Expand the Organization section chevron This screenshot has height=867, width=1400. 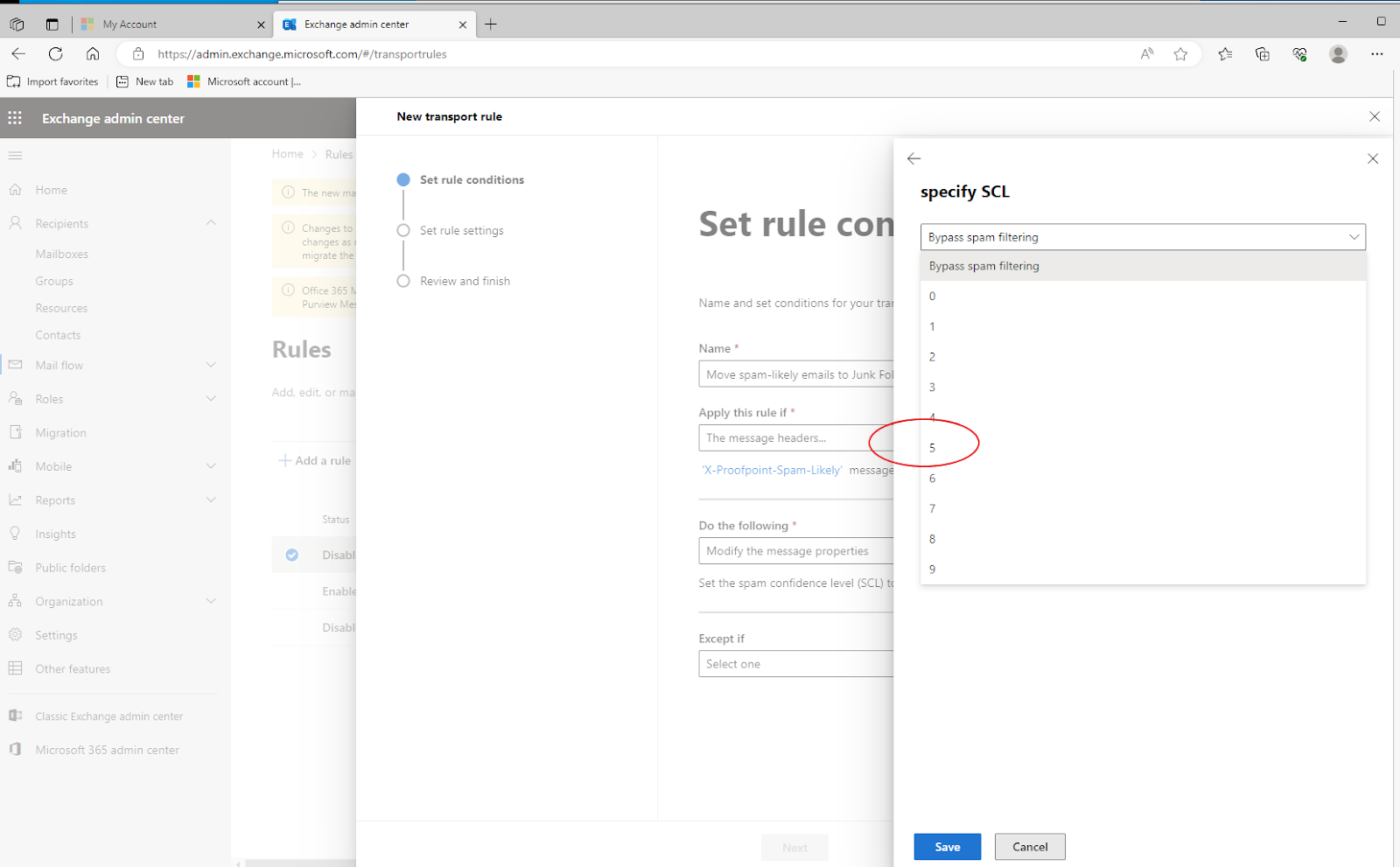tap(211, 601)
